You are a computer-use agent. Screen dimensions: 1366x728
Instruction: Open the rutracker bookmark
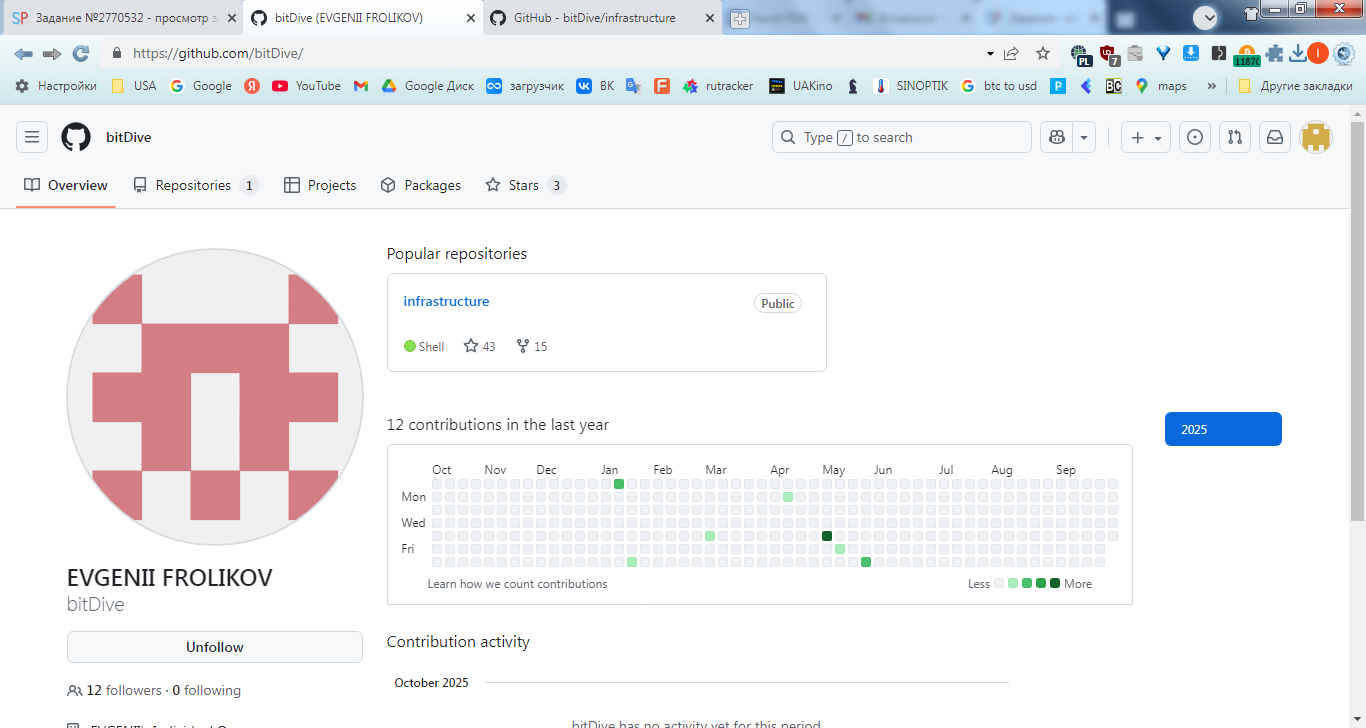pyautogui.click(x=718, y=86)
